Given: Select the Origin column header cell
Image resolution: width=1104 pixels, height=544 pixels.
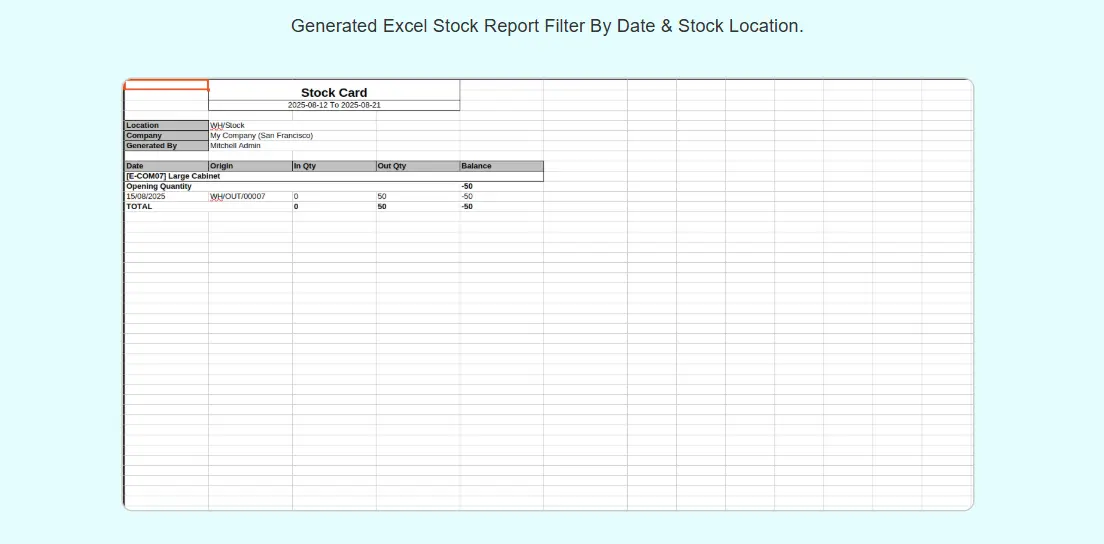Looking at the screenshot, I should pyautogui.click(x=250, y=166).
